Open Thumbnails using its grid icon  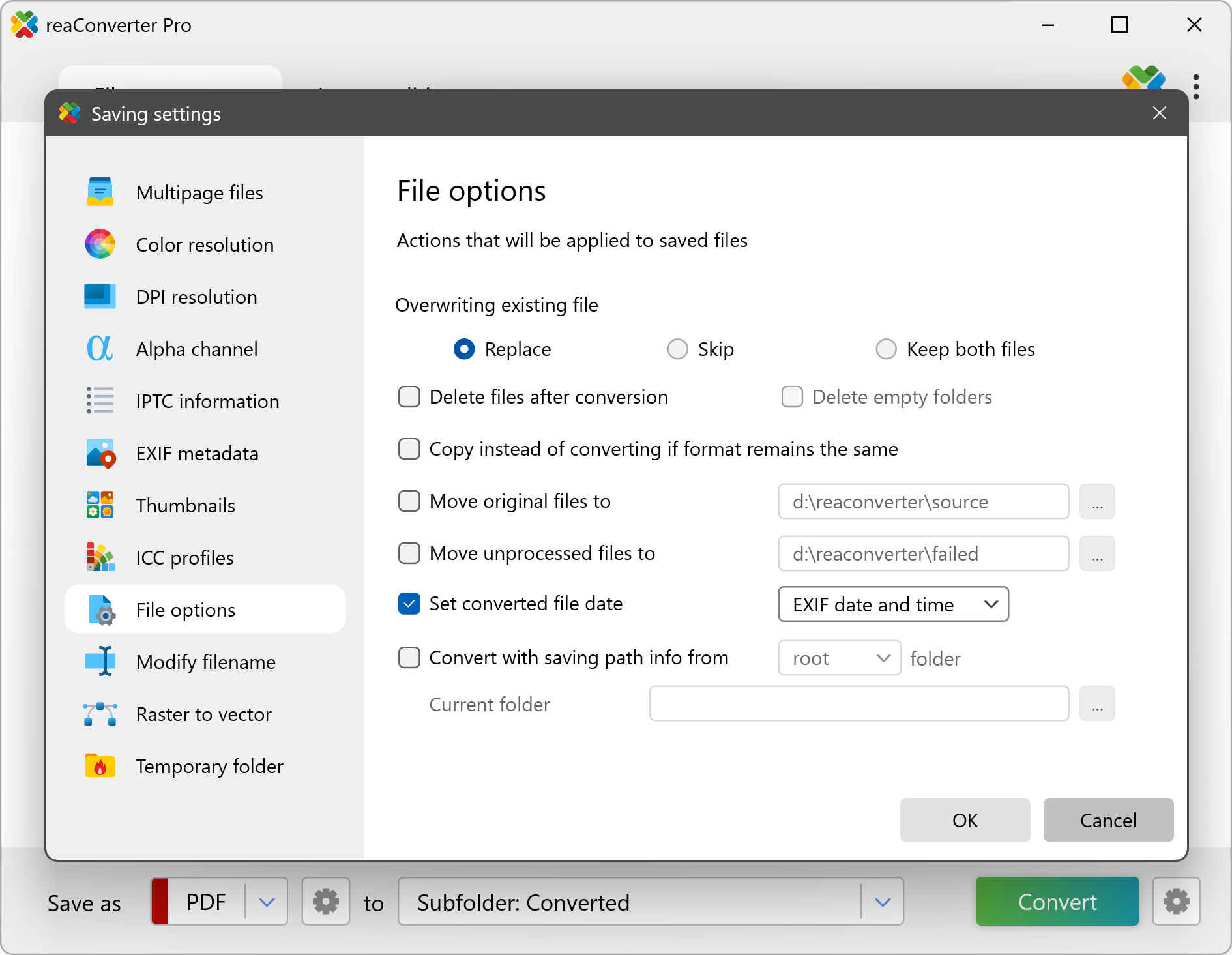(100, 505)
